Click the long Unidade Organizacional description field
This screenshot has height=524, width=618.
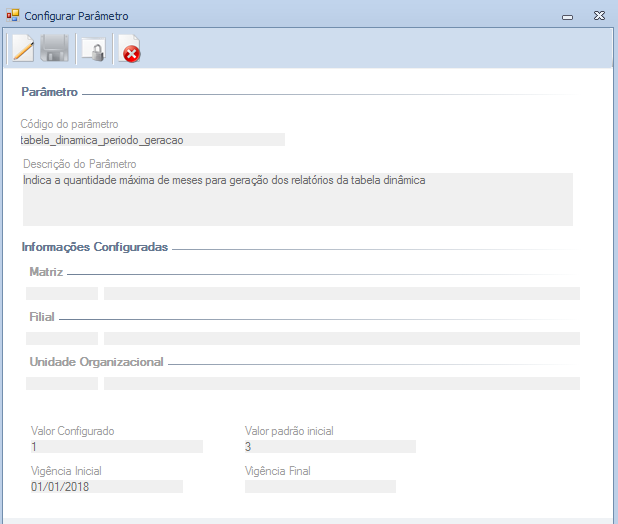[x=341, y=383]
